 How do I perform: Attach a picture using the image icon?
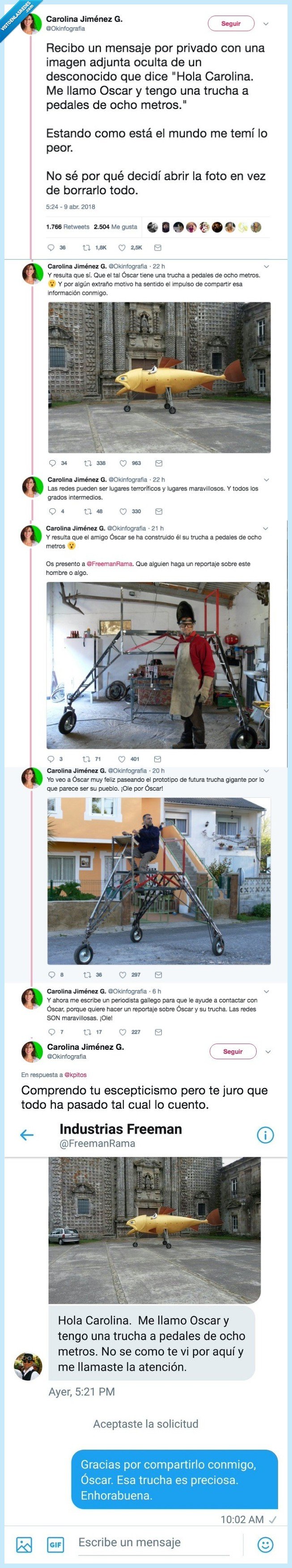click(25, 1544)
